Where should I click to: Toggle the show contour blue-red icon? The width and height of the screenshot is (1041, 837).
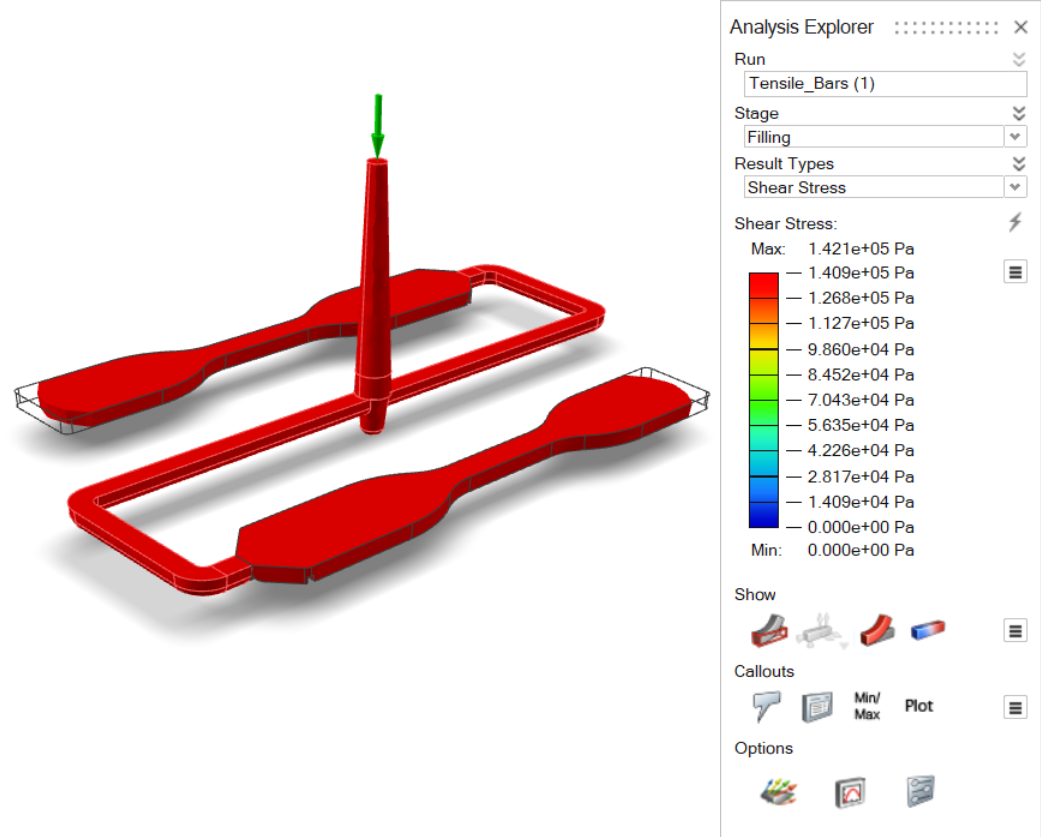pyautogui.click(x=928, y=630)
